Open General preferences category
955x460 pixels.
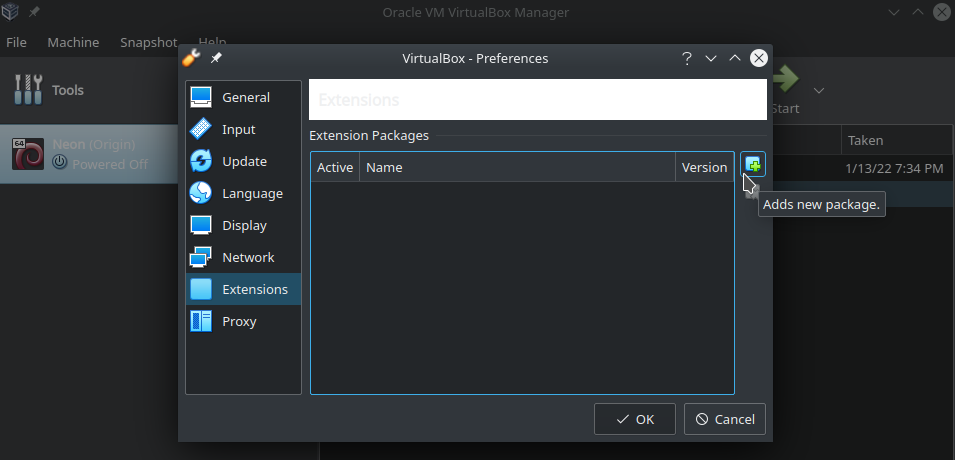(243, 97)
